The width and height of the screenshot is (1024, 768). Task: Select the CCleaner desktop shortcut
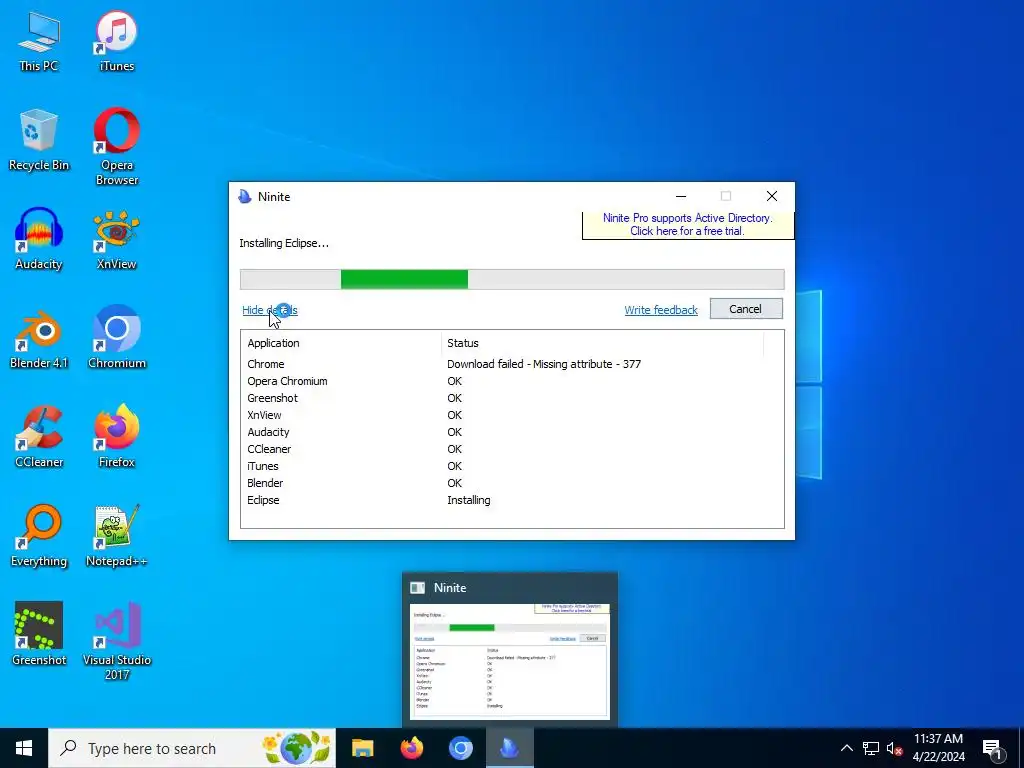(x=39, y=437)
